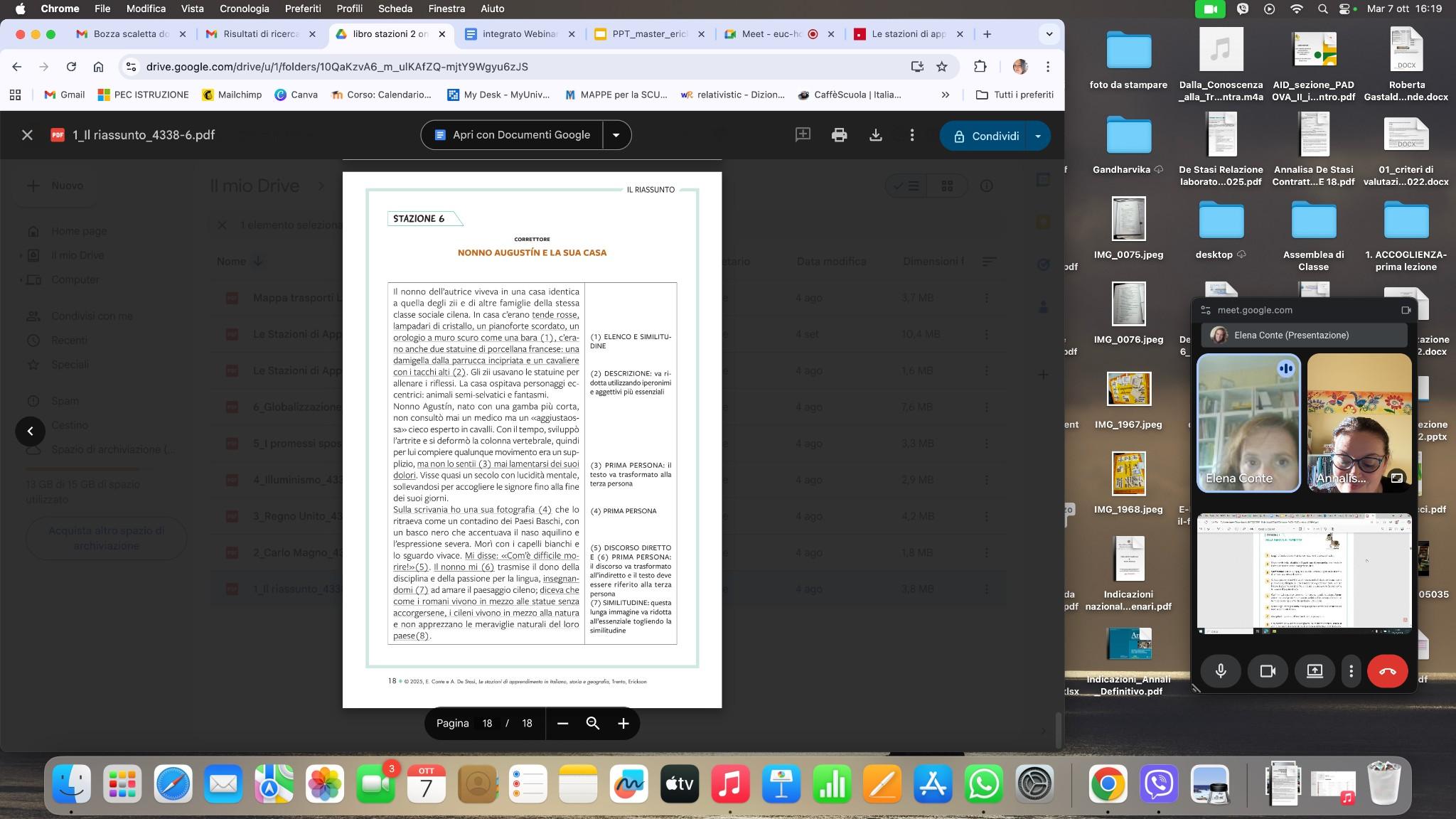Open the Condividi dropdown arrow
Screen dimensions: 1456x819
pos(1038,136)
